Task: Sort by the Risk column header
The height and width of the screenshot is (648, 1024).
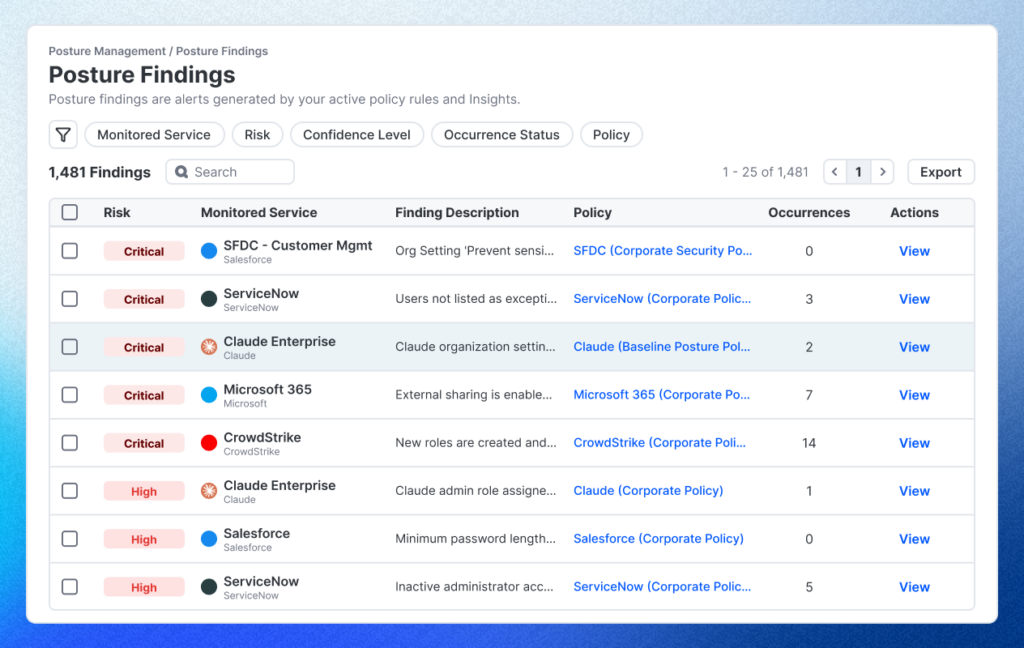Action: tap(117, 212)
